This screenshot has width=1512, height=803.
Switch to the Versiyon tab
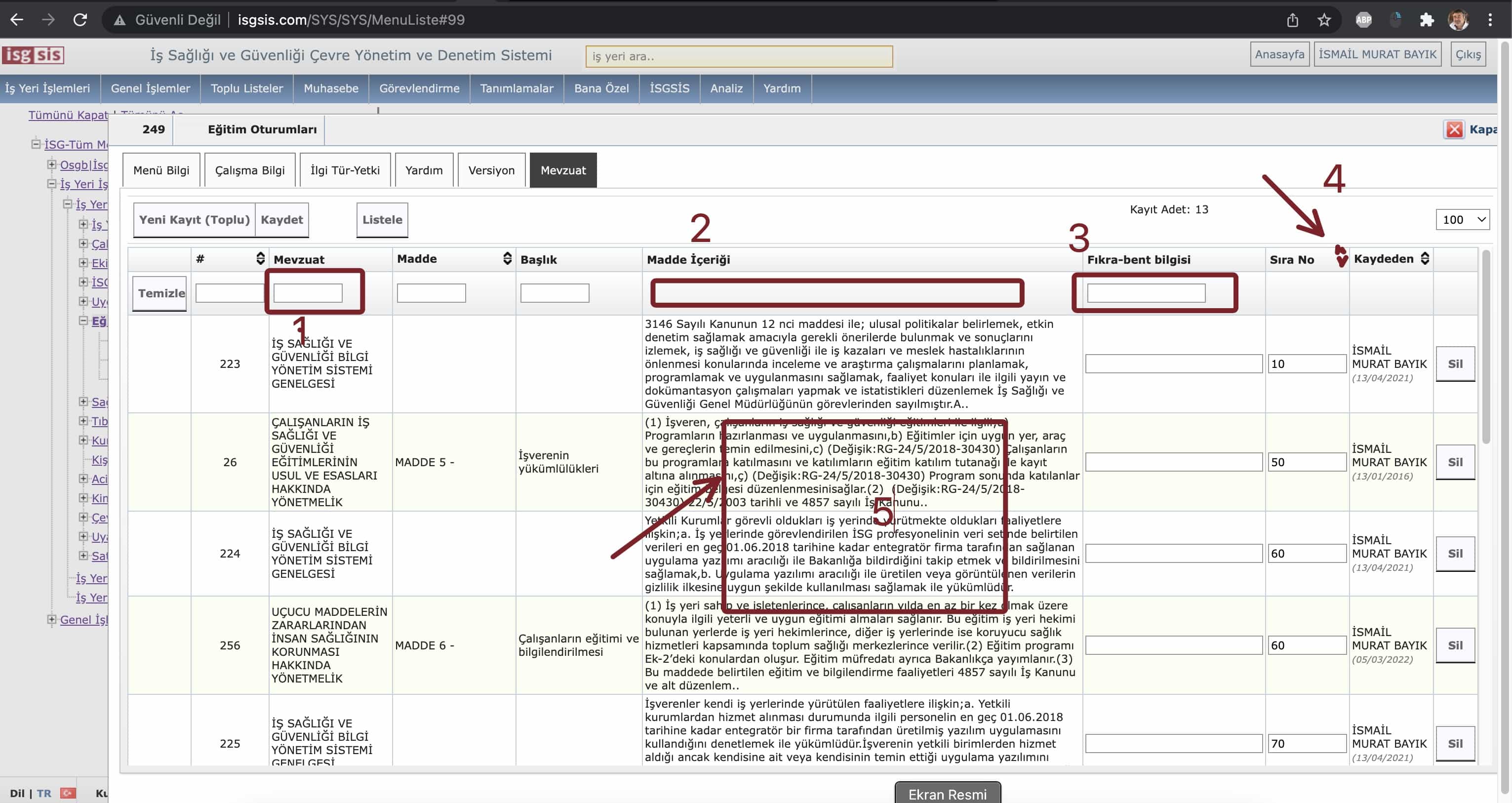click(491, 170)
